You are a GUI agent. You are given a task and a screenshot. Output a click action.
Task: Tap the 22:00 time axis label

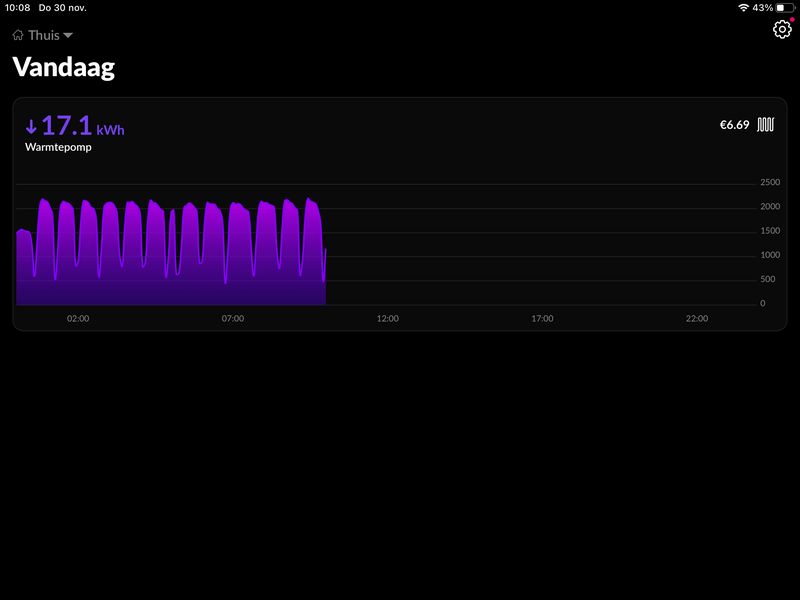tap(697, 318)
